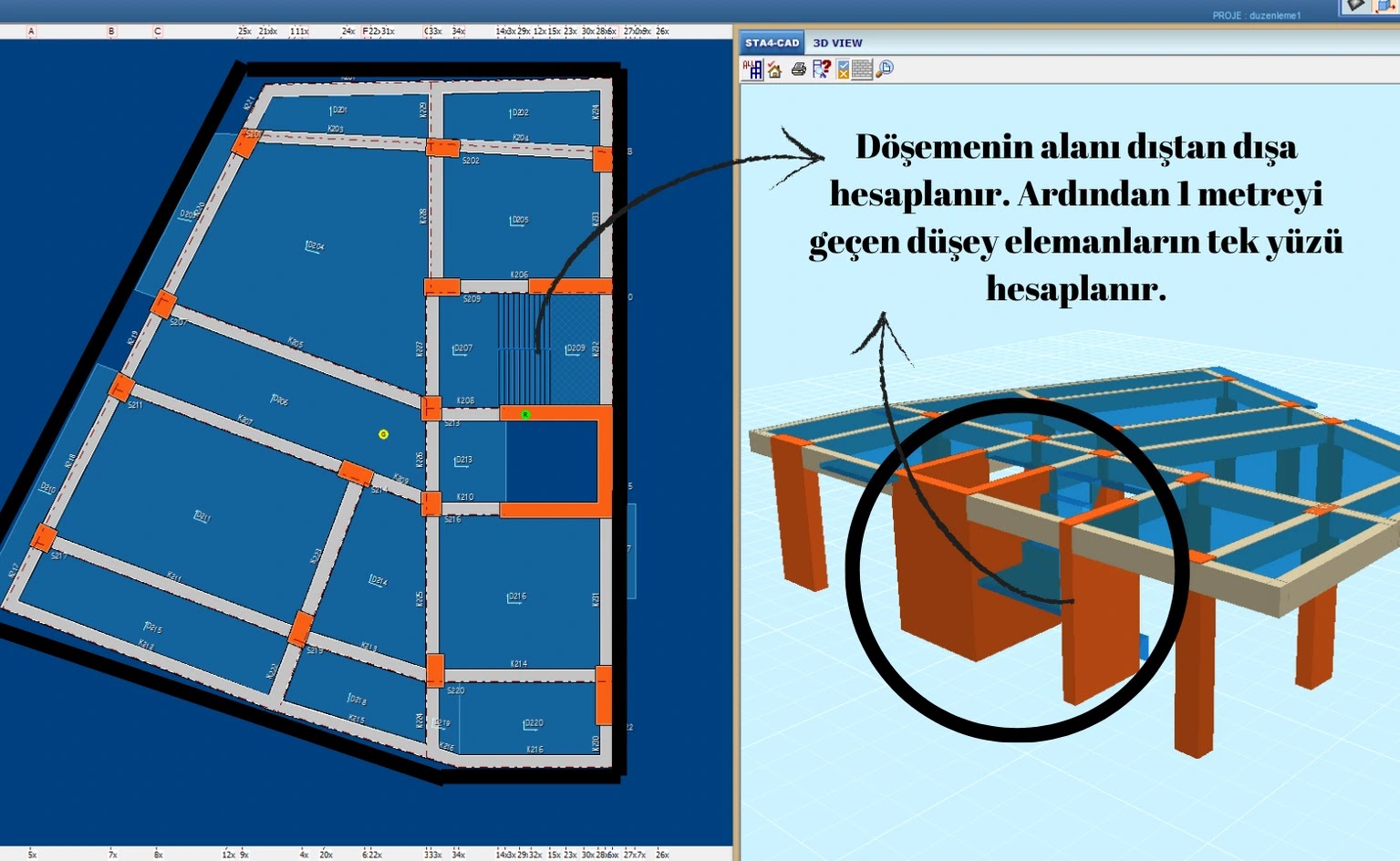Viewport: 1400px width, 861px height.
Task: Switch to the 3D VIEW tab
Action: (x=837, y=43)
